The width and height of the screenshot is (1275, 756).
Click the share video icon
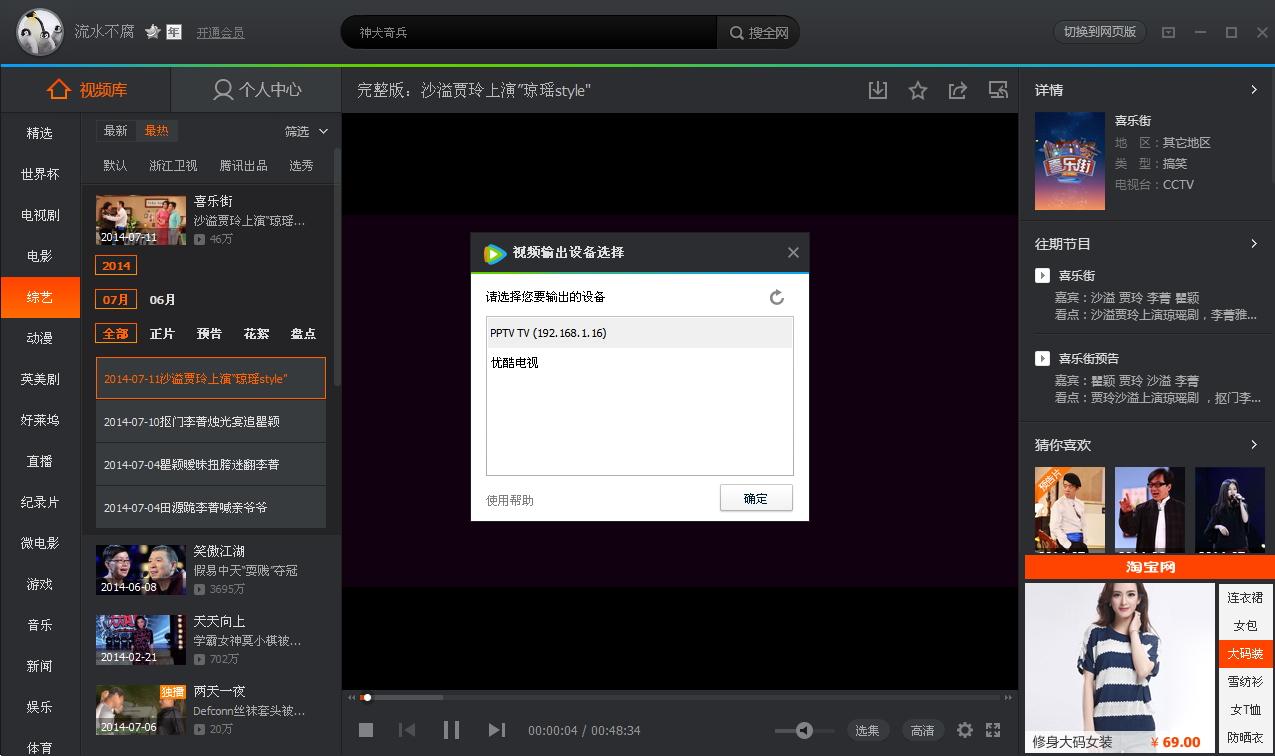tap(957, 90)
